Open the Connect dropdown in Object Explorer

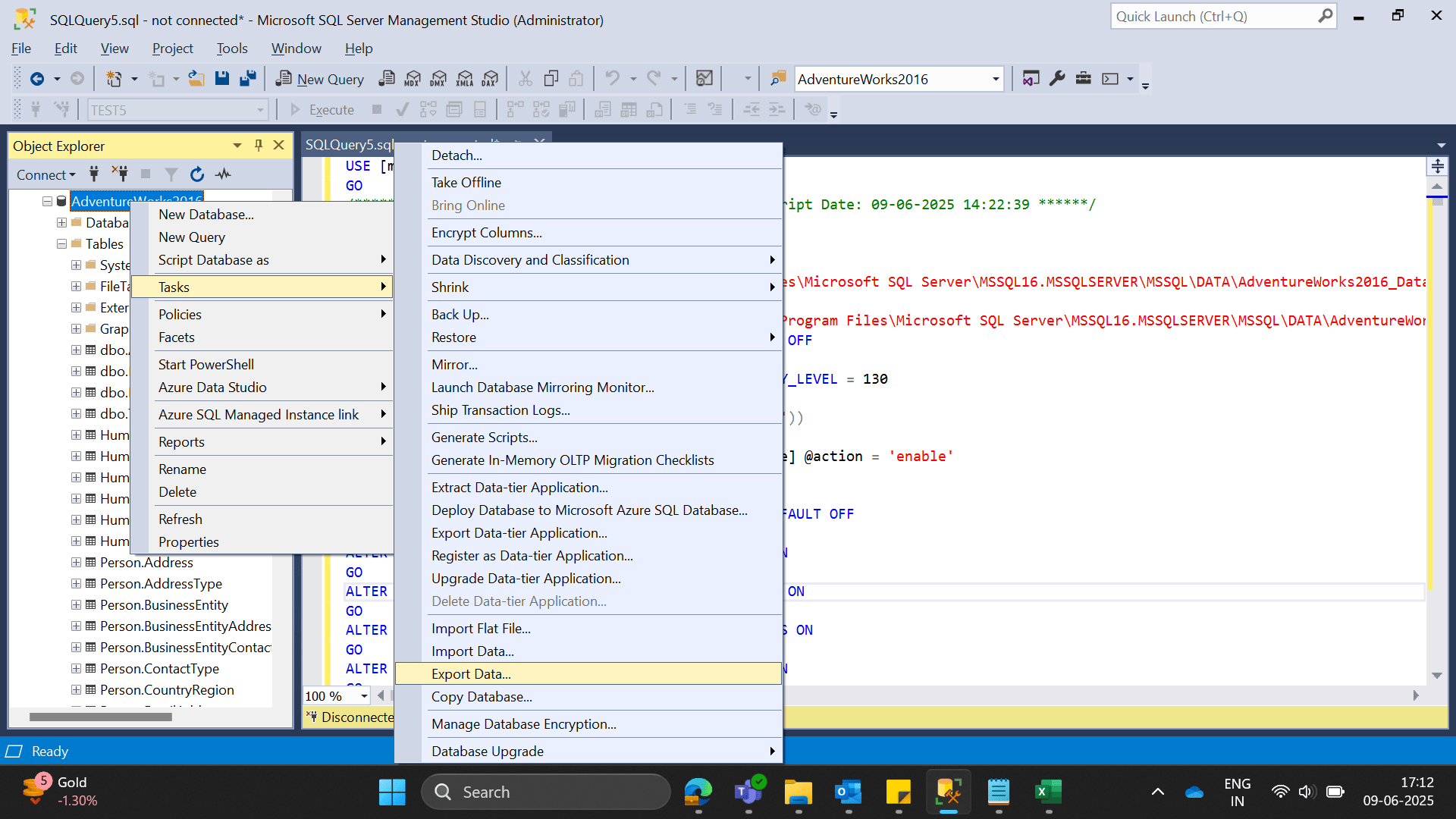45,175
